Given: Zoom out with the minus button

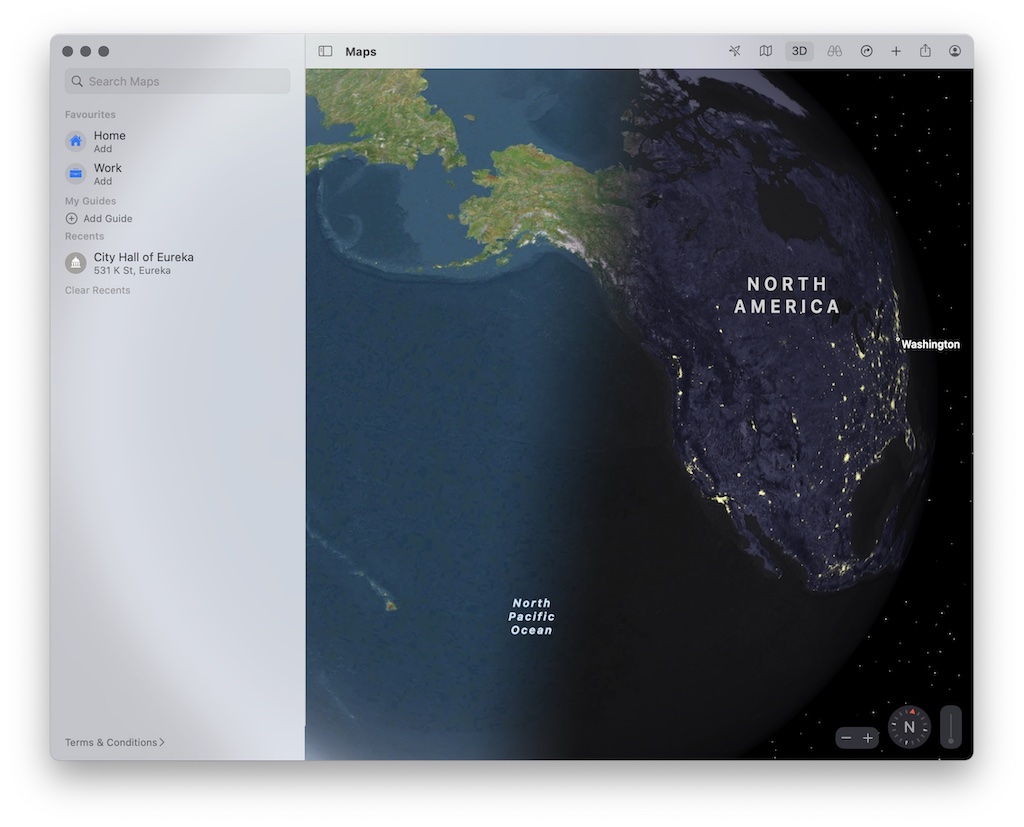Looking at the screenshot, I should tap(846, 738).
